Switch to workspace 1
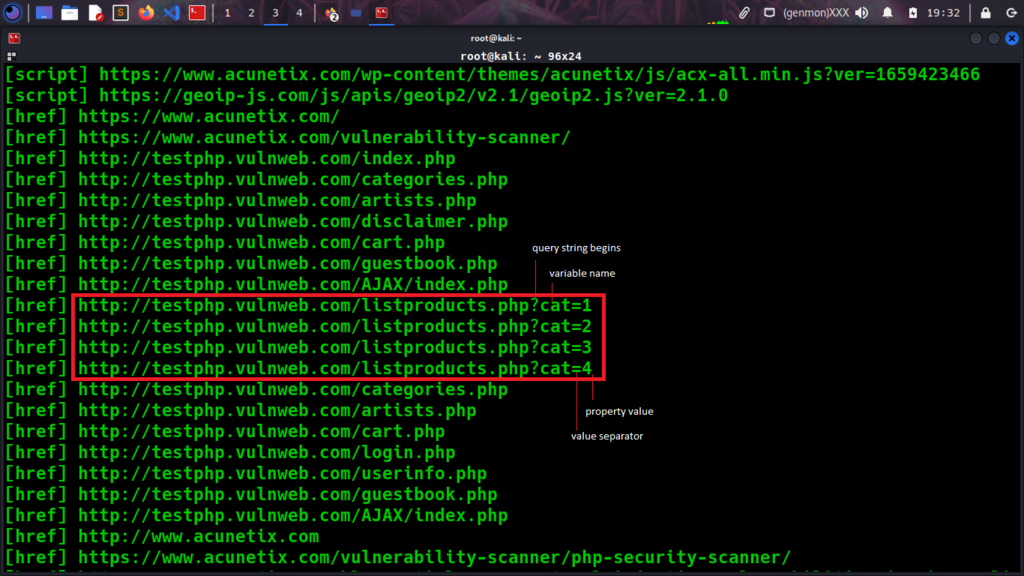The image size is (1024, 576). pyautogui.click(x=227, y=13)
